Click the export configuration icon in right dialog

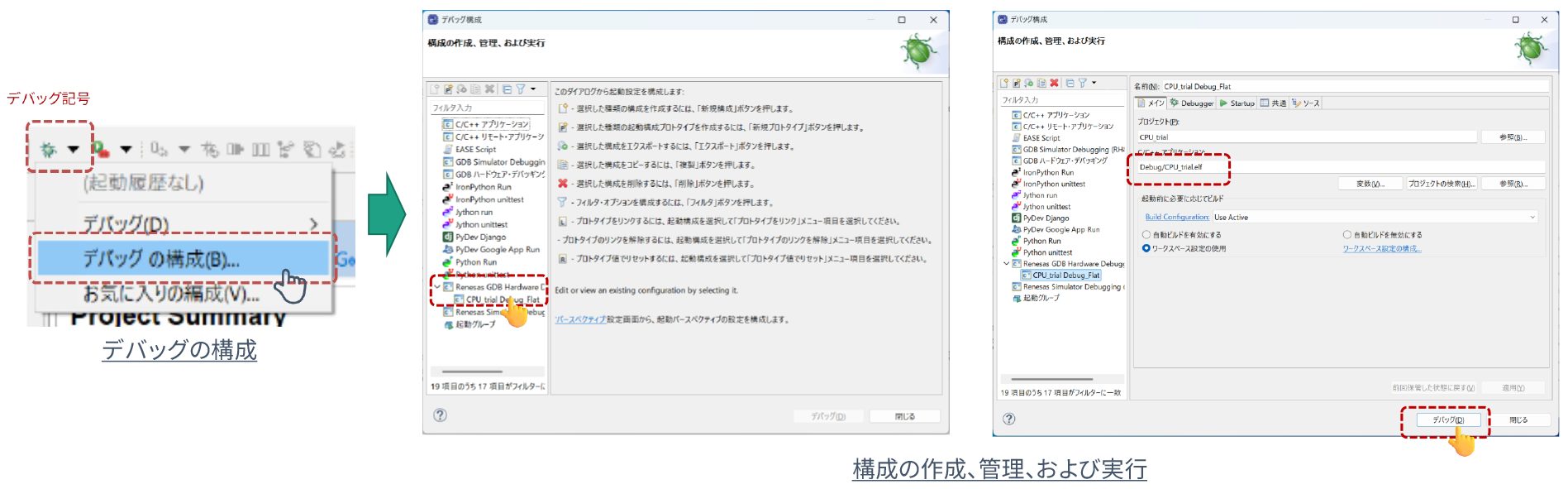point(1029,84)
